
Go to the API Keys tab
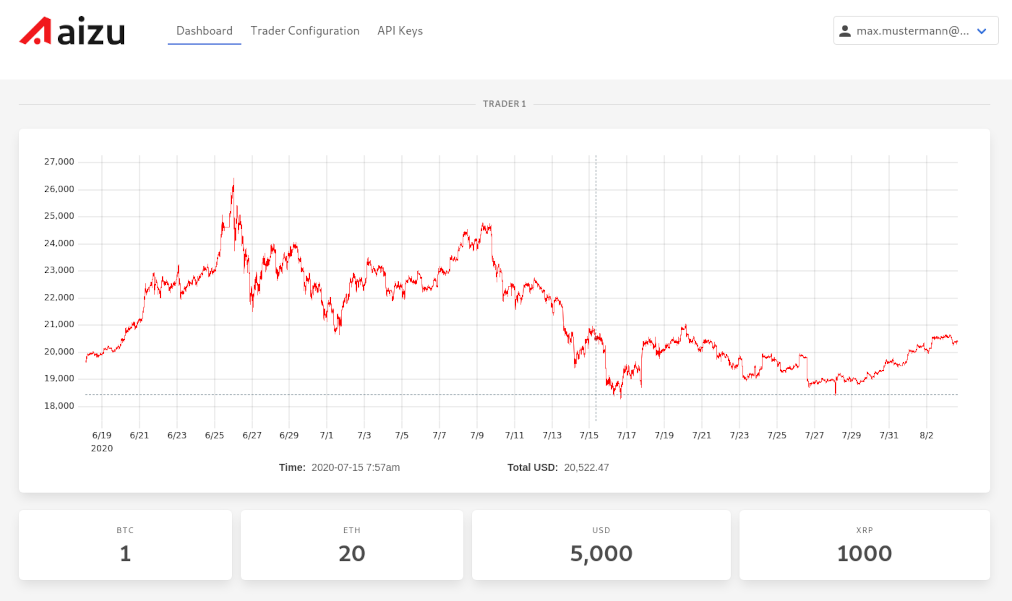(400, 31)
